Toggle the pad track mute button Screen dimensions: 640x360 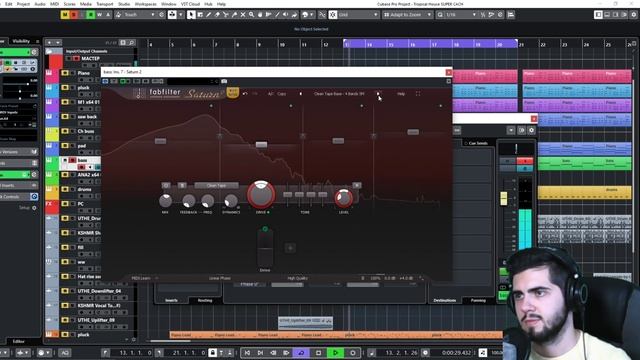65,146
